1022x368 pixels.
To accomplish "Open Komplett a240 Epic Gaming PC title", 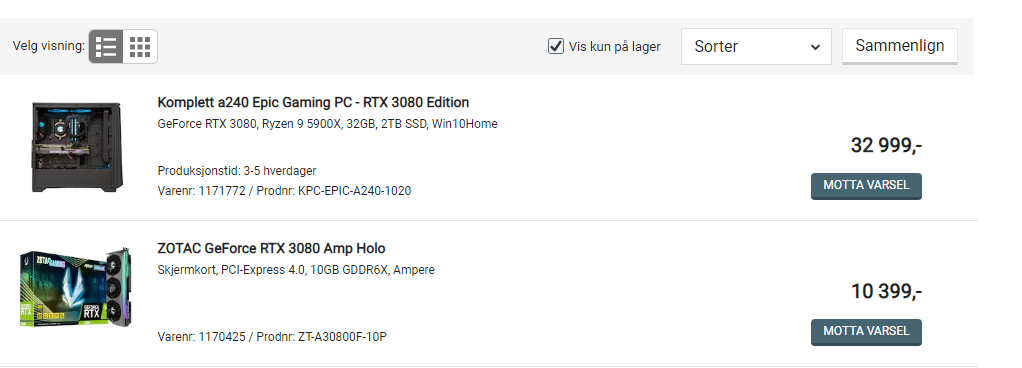I will [x=313, y=102].
